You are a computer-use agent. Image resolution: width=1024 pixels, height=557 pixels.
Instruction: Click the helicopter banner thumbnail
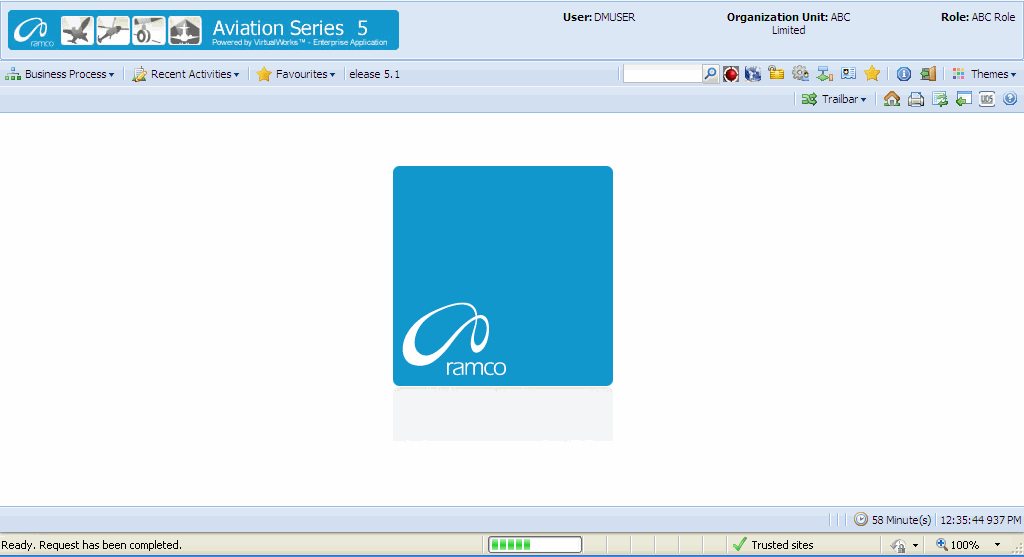pyautogui.click(x=113, y=31)
